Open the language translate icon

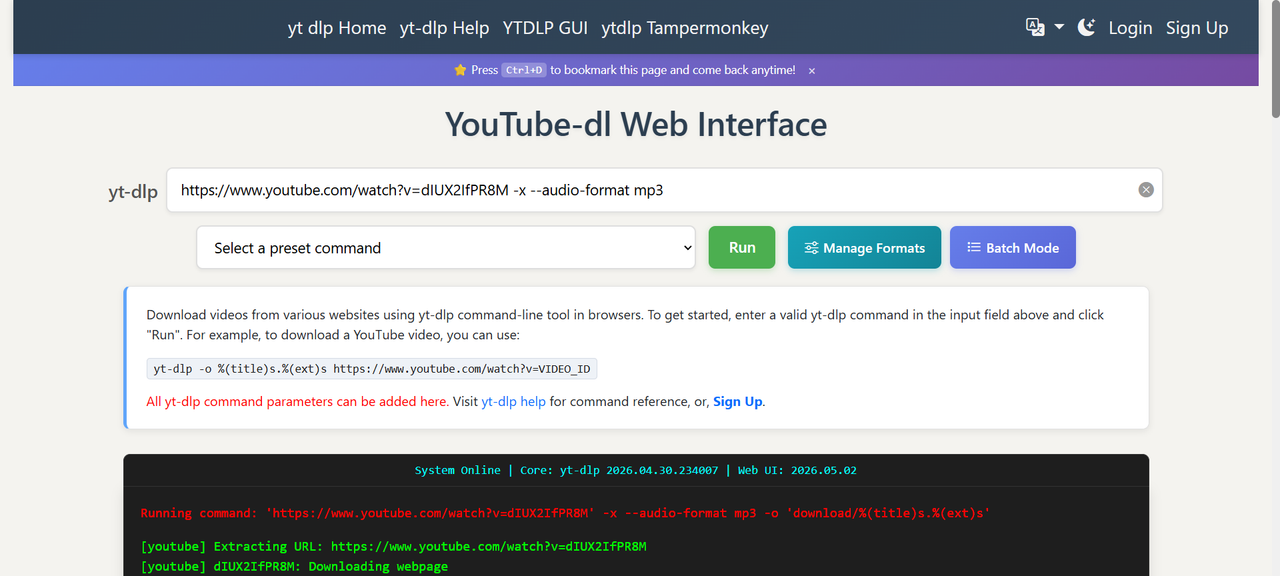pyautogui.click(x=1036, y=28)
